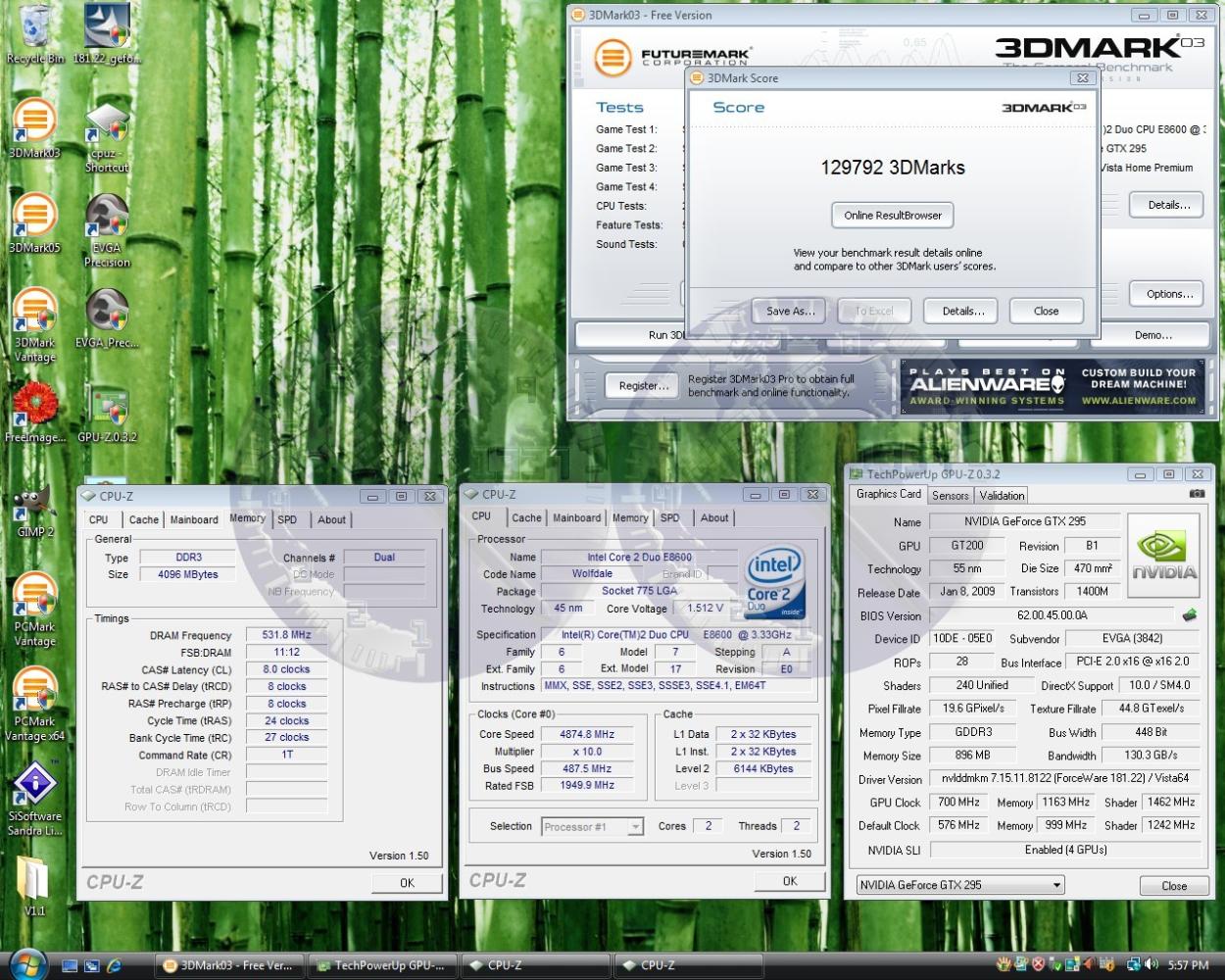
Task: Open the GPU-Z.0.3.2 desktop icon
Action: [107, 414]
